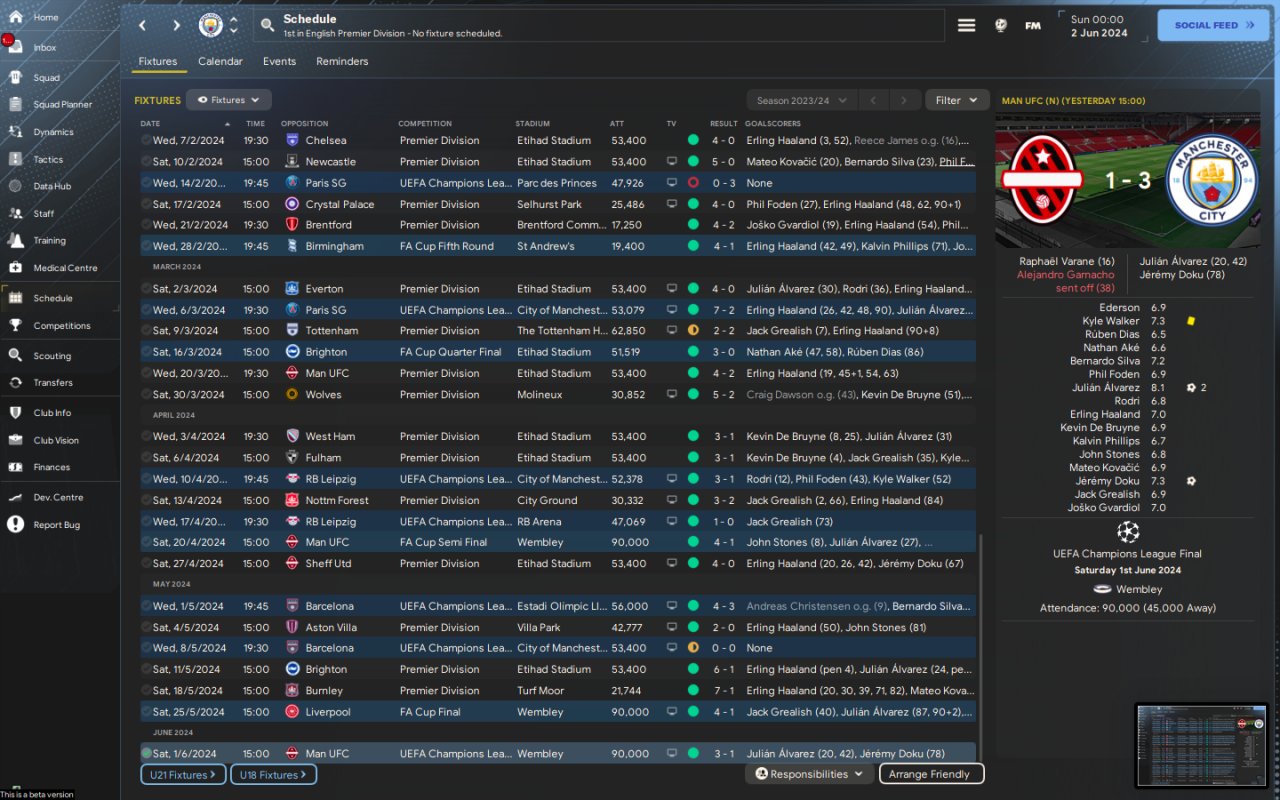
Task: Open the Dynamics section
Action: pyautogui.click(x=53, y=132)
